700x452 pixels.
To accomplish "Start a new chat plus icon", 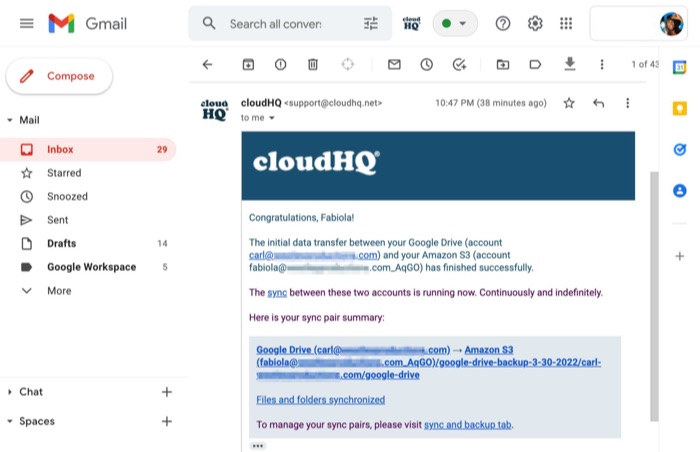I will [167, 392].
